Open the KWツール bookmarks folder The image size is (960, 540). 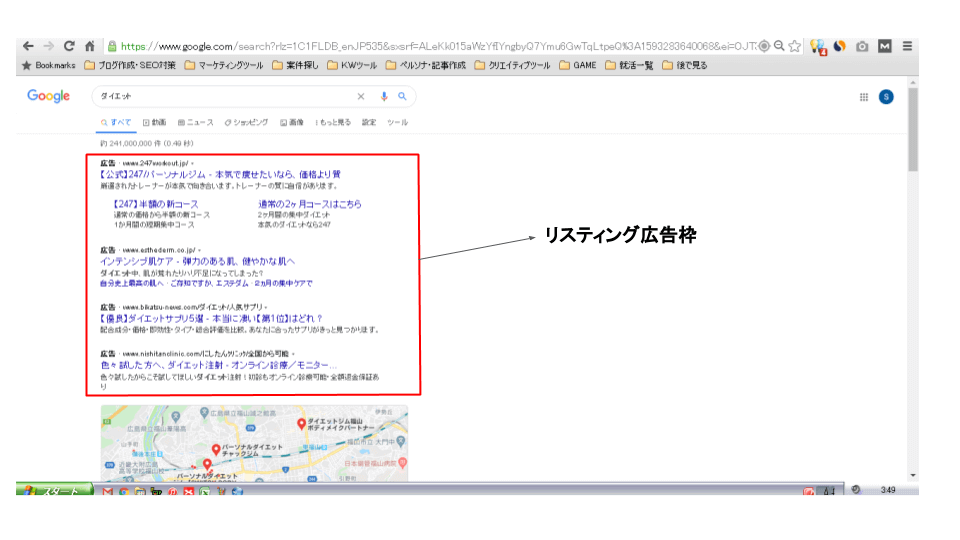(x=353, y=66)
